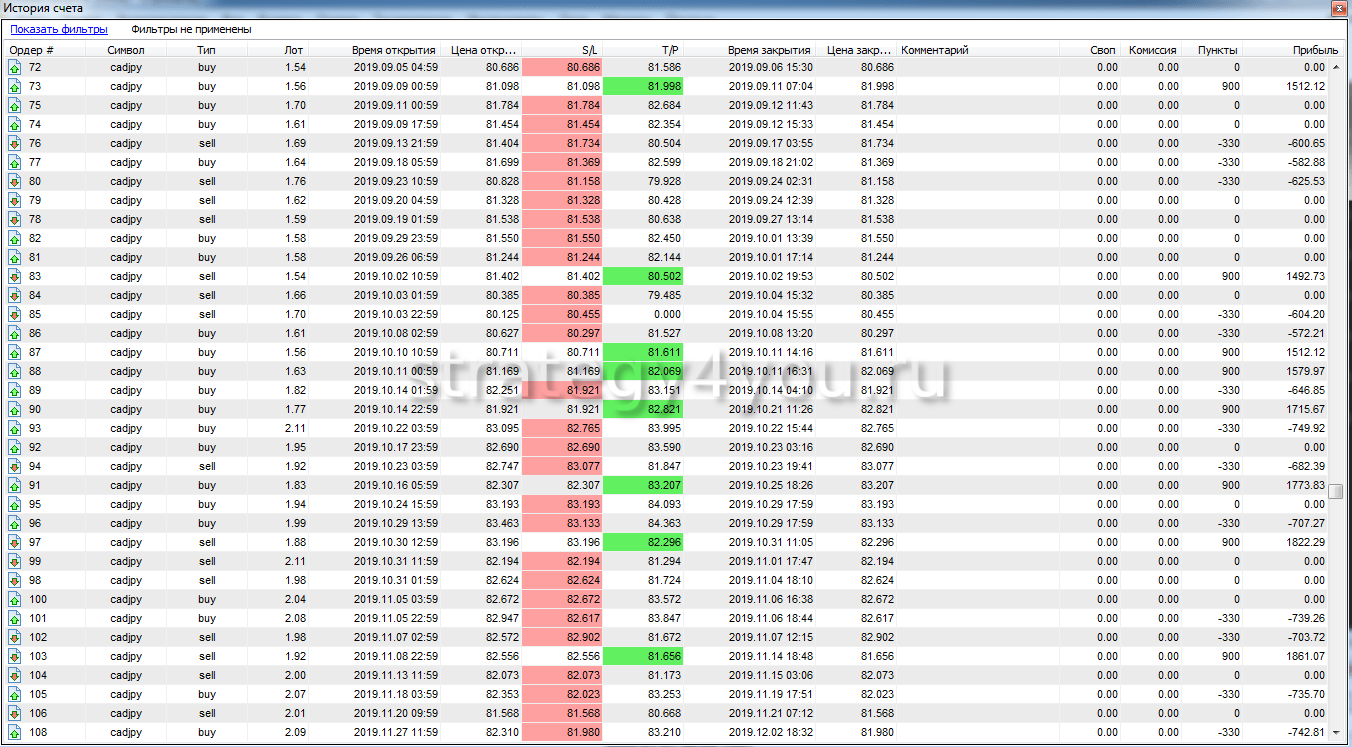This screenshot has height=747, width=1352.
Task: Click the Комментарий column header
Action: 934,49
